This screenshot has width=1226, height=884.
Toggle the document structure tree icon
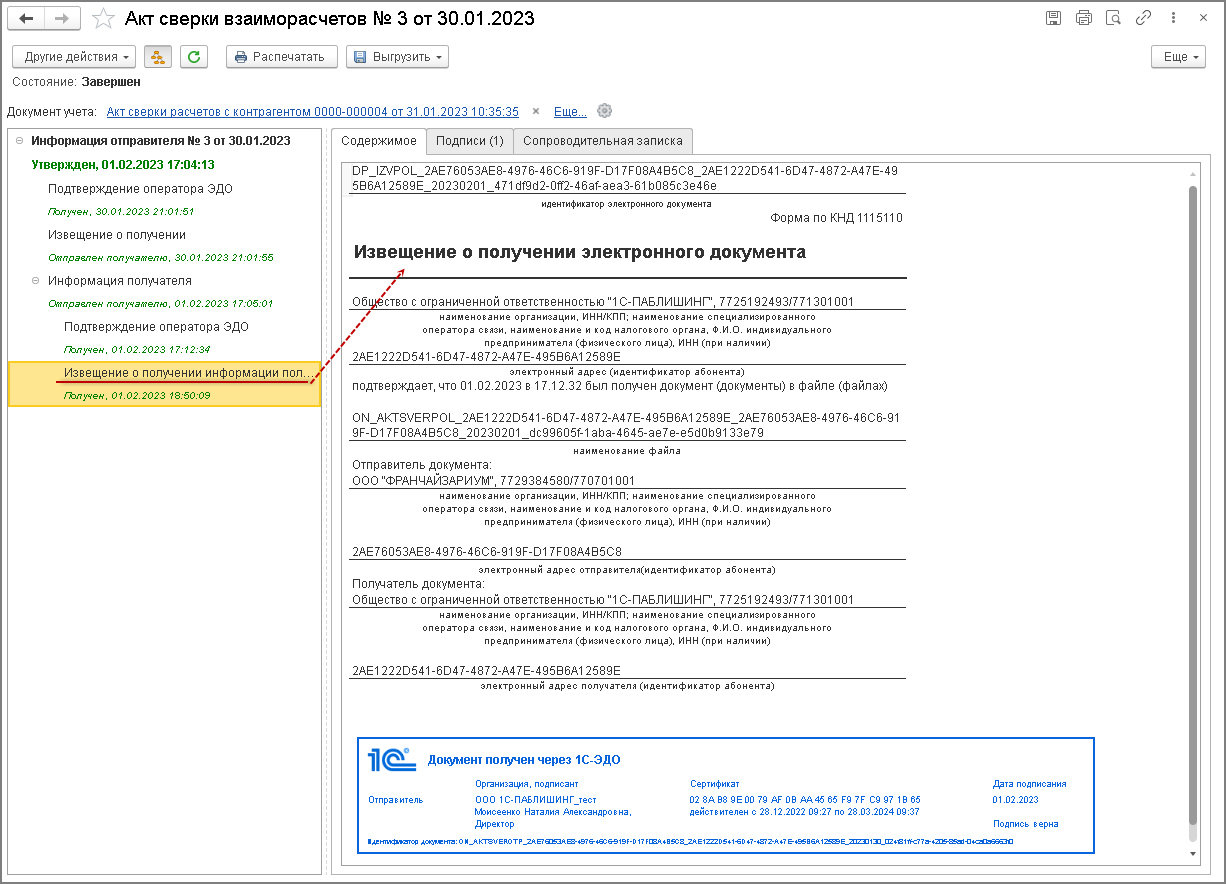158,57
